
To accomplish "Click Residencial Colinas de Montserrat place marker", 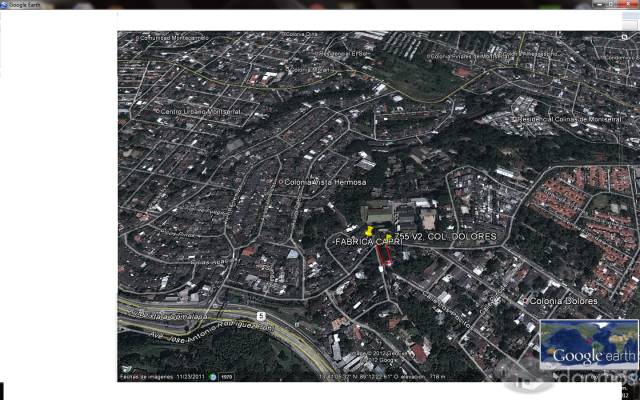I will click(x=515, y=120).
